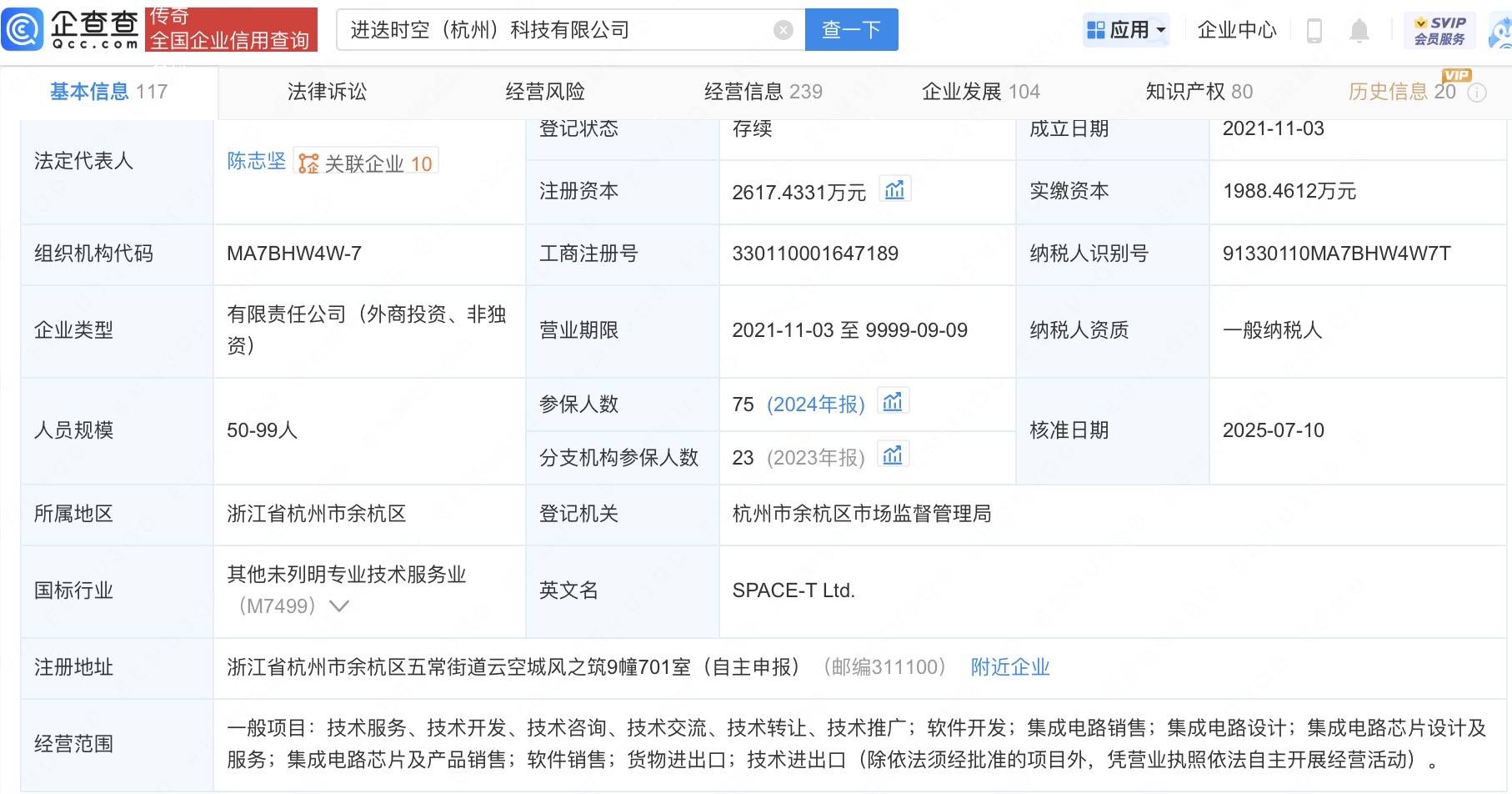This screenshot has width=1512, height=794.
Task: Click the Qichacha logo icon
Action: point(23,29)
